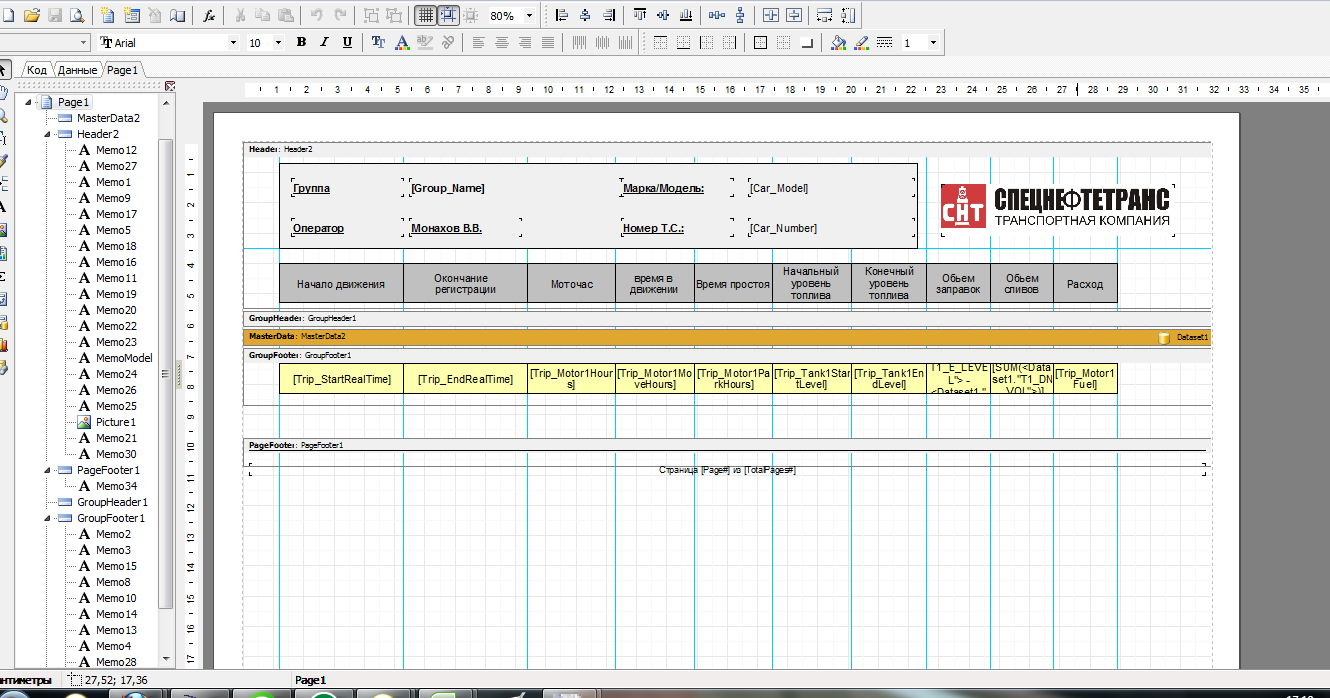Click the Fit to Grid icon
This screenshot has width=1330, height=698.
(471, 16)
